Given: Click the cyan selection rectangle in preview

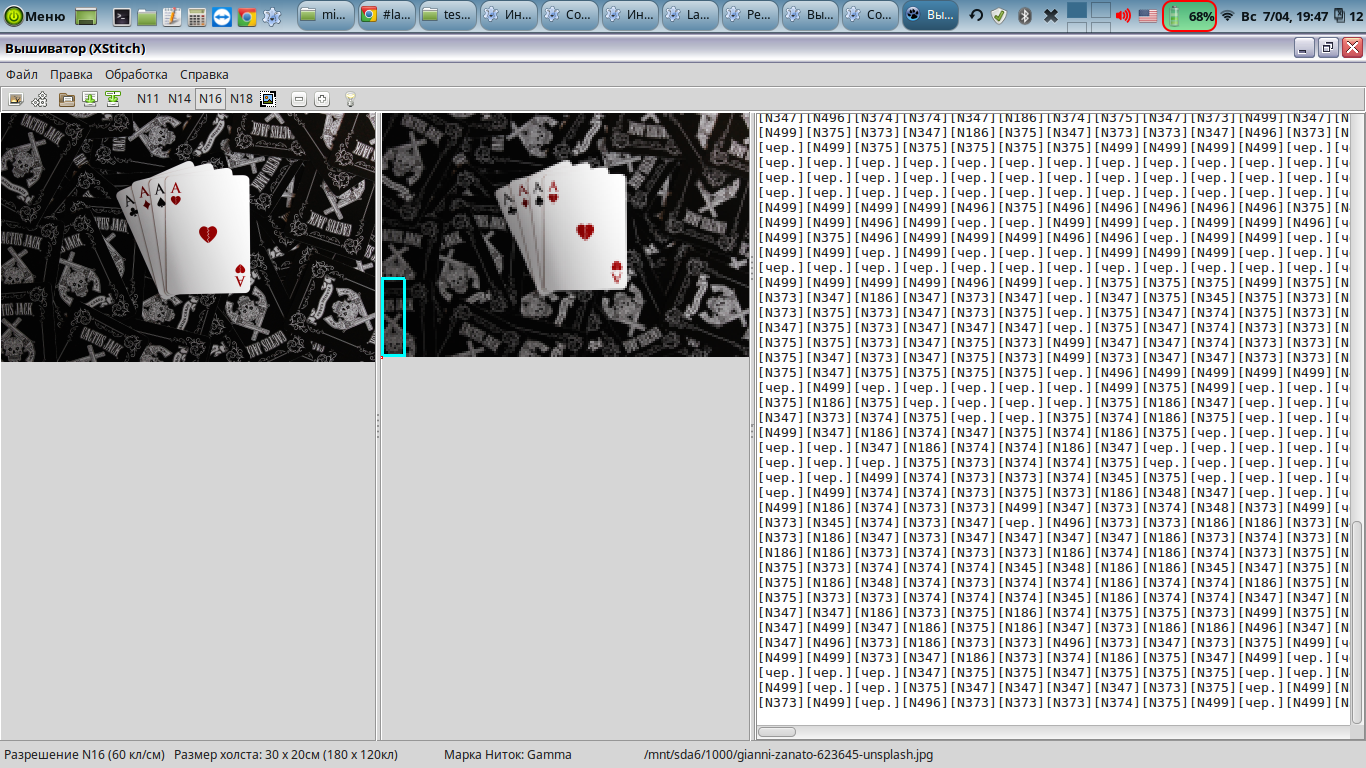Looking at the screenshot, I should (394, 317).
